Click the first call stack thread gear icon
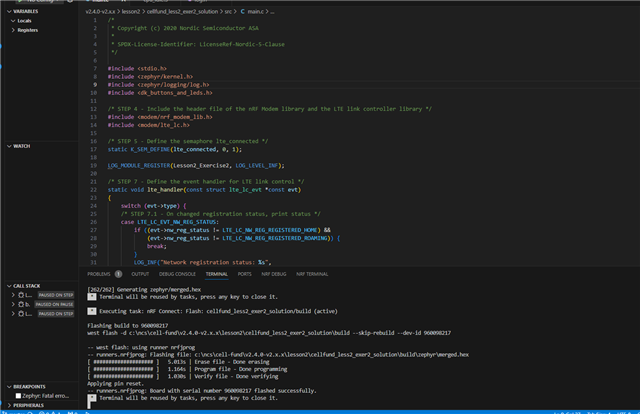The height and width of the screenshot is (414, 640). [x=23, y=295]
